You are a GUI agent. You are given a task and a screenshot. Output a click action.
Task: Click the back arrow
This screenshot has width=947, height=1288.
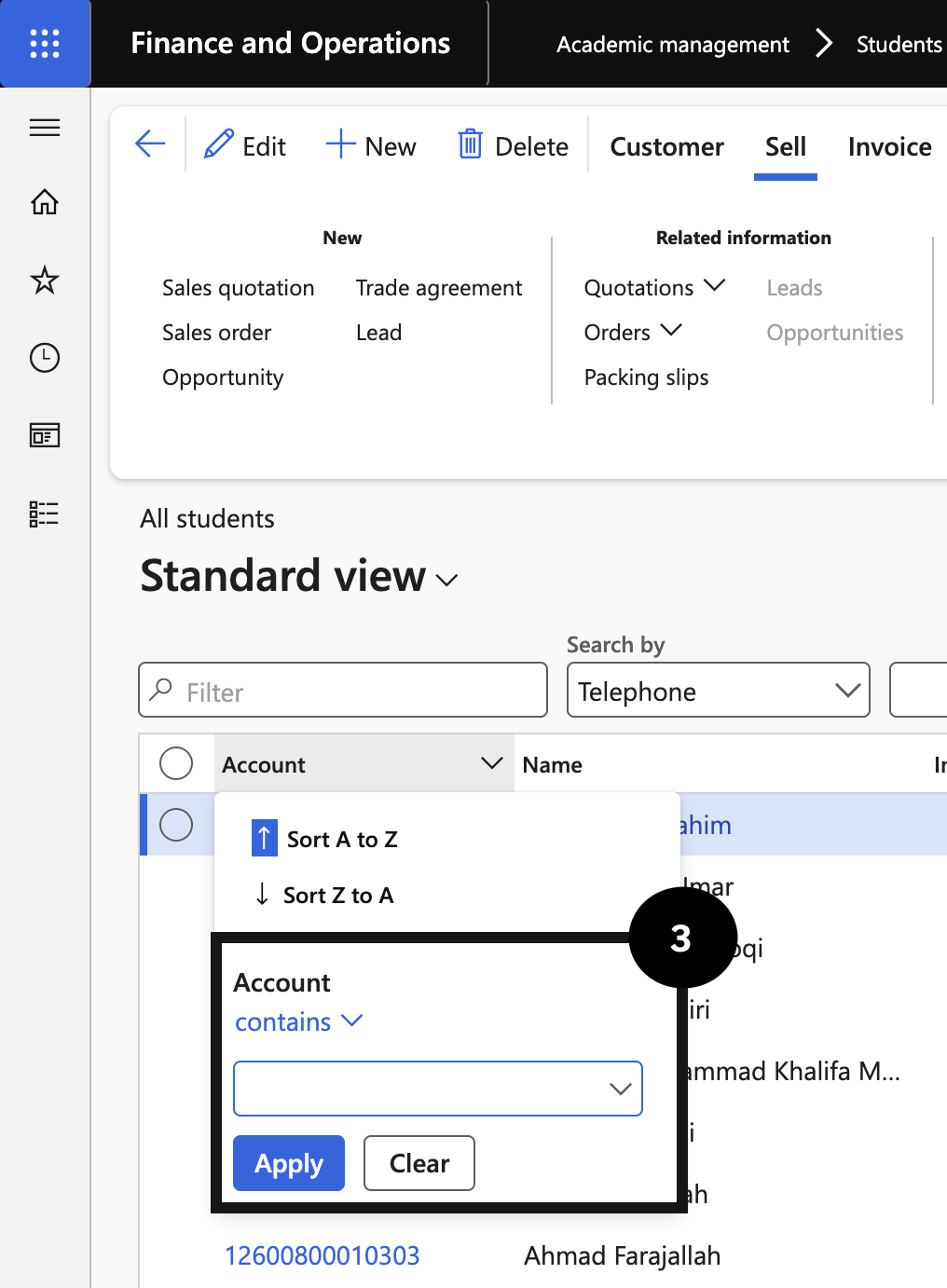[150, 144]
